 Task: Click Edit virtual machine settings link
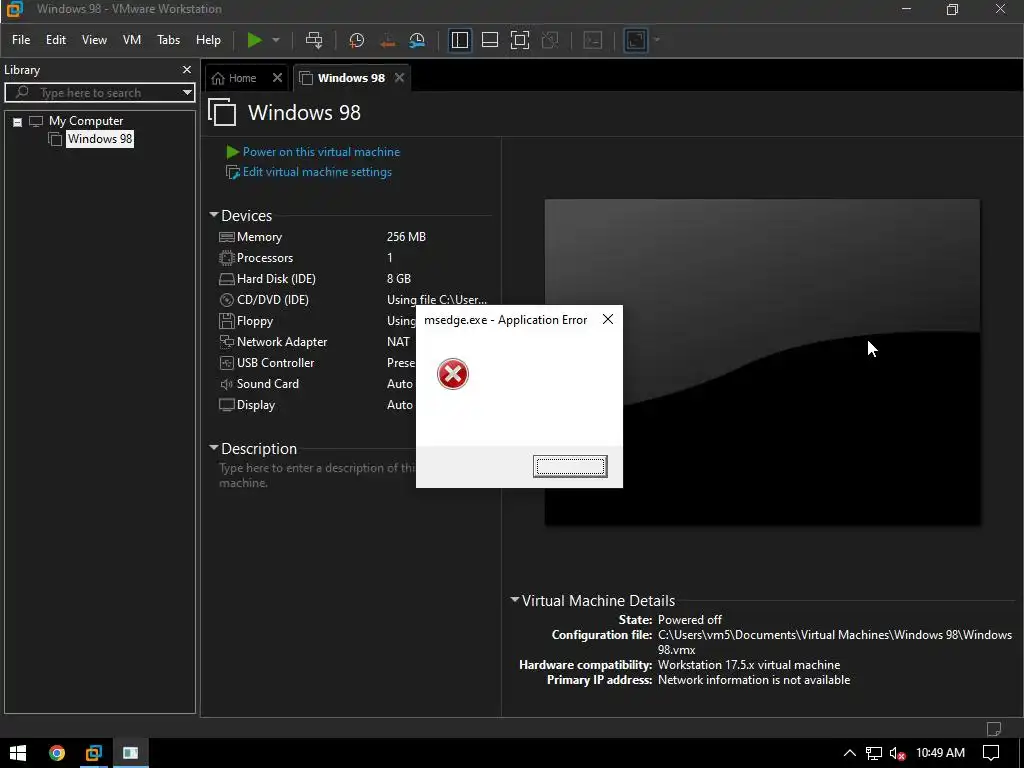[x=317, y=172]
